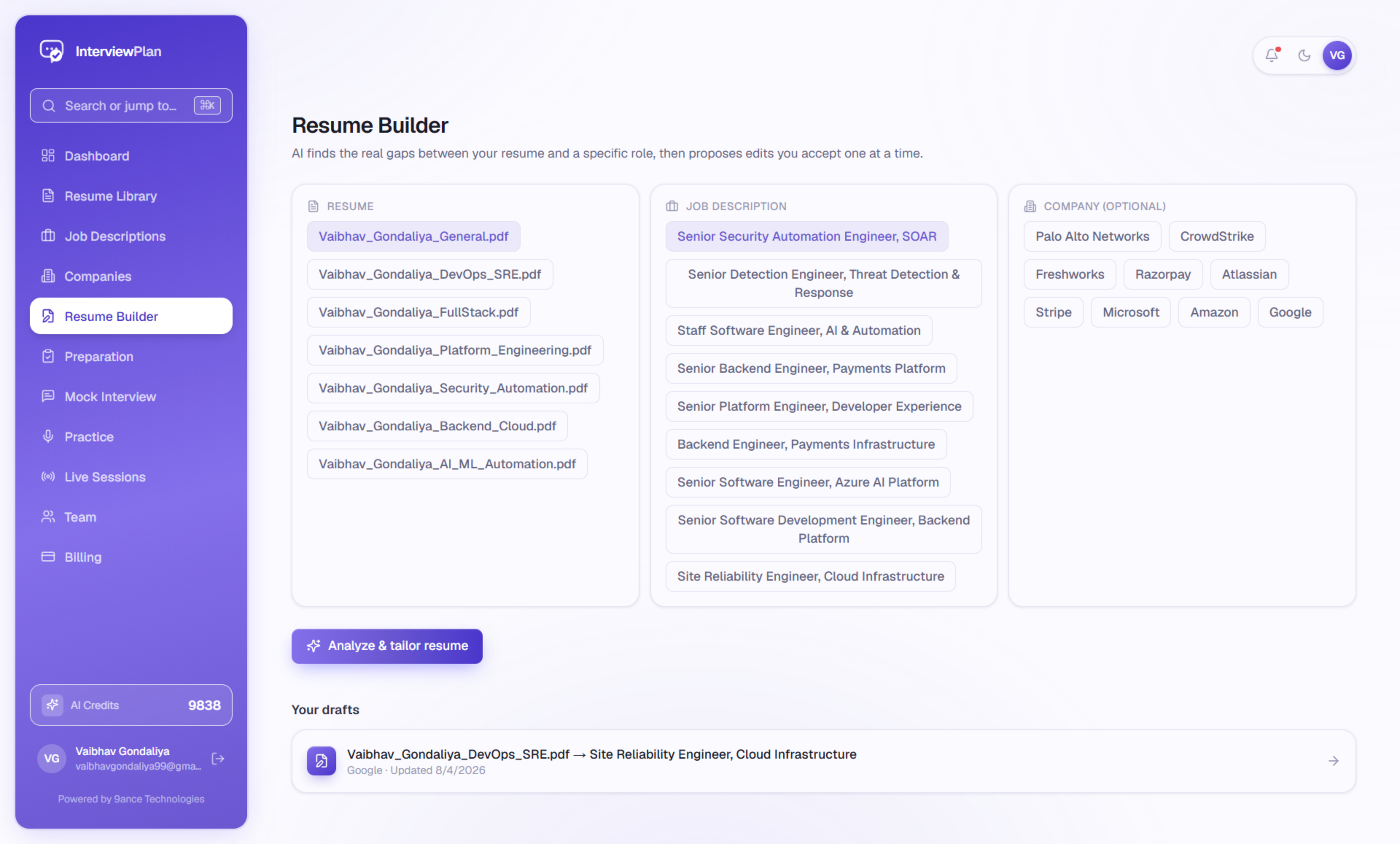Click the Team people icon
This screenshot has height=844, width=1400.
[x=48, y=516]
